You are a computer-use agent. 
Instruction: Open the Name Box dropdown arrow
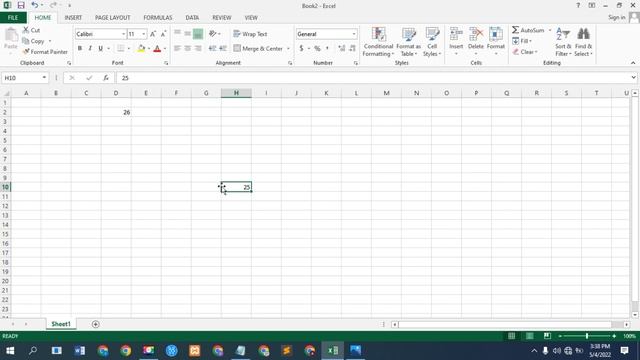[x=44, y=78]
